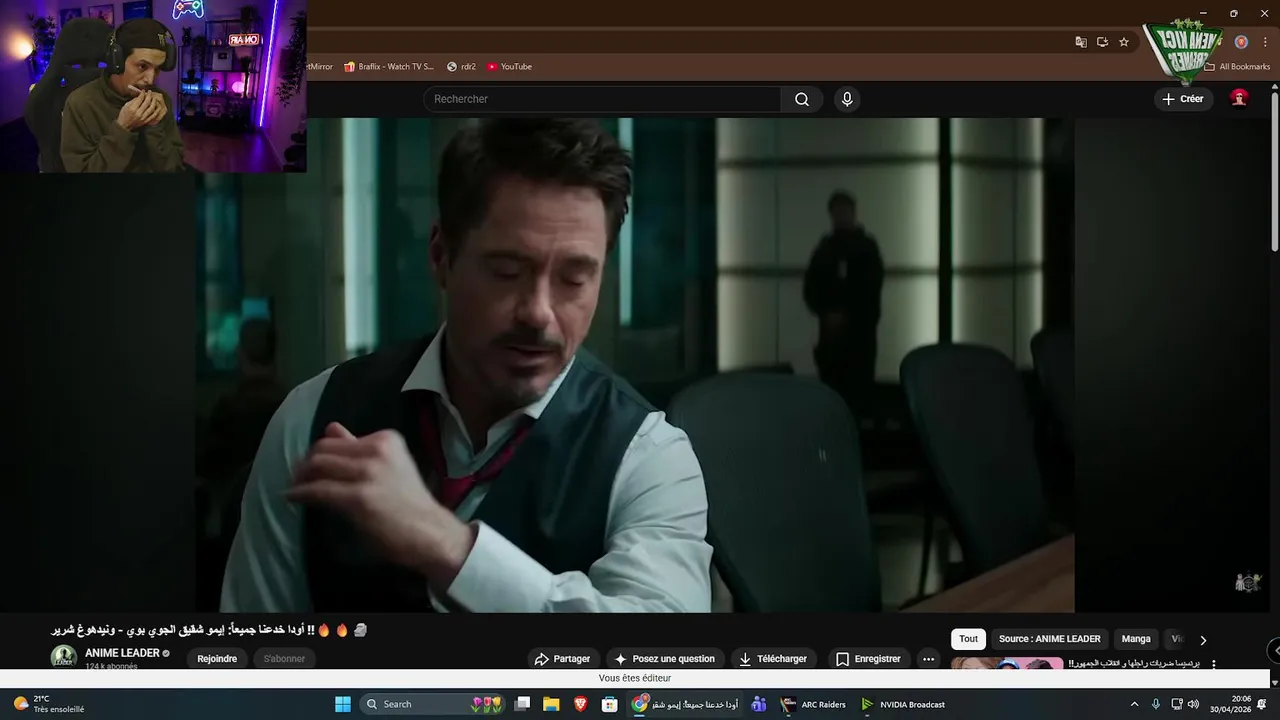
Task: Select the Source : ANIME LEADER chip
Action: point(1050,639)
